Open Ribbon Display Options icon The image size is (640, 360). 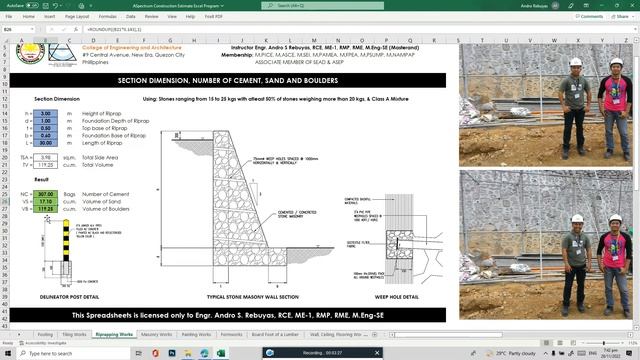pos(586,6)
